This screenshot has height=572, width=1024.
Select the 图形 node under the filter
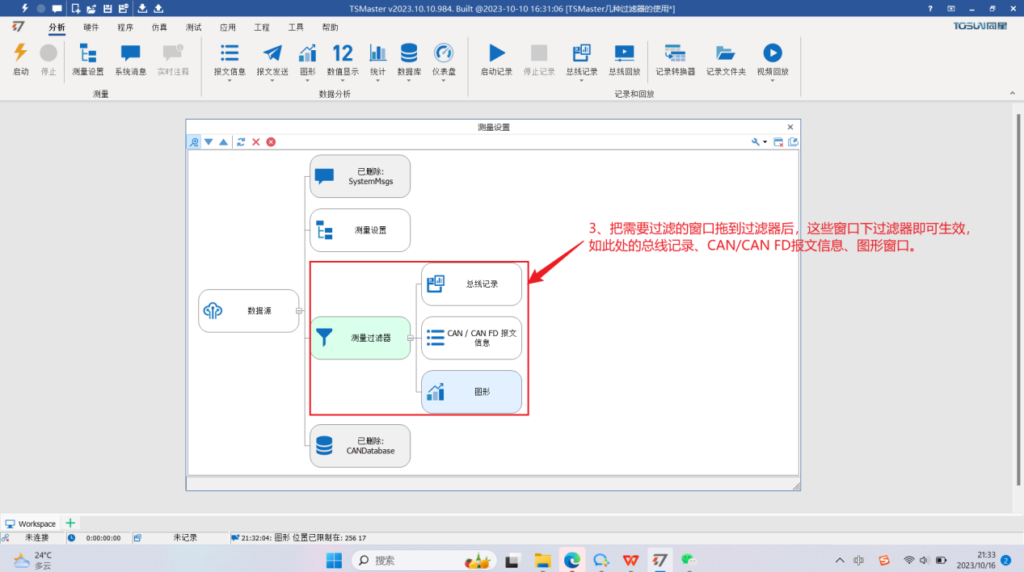[x=471, y=392]
